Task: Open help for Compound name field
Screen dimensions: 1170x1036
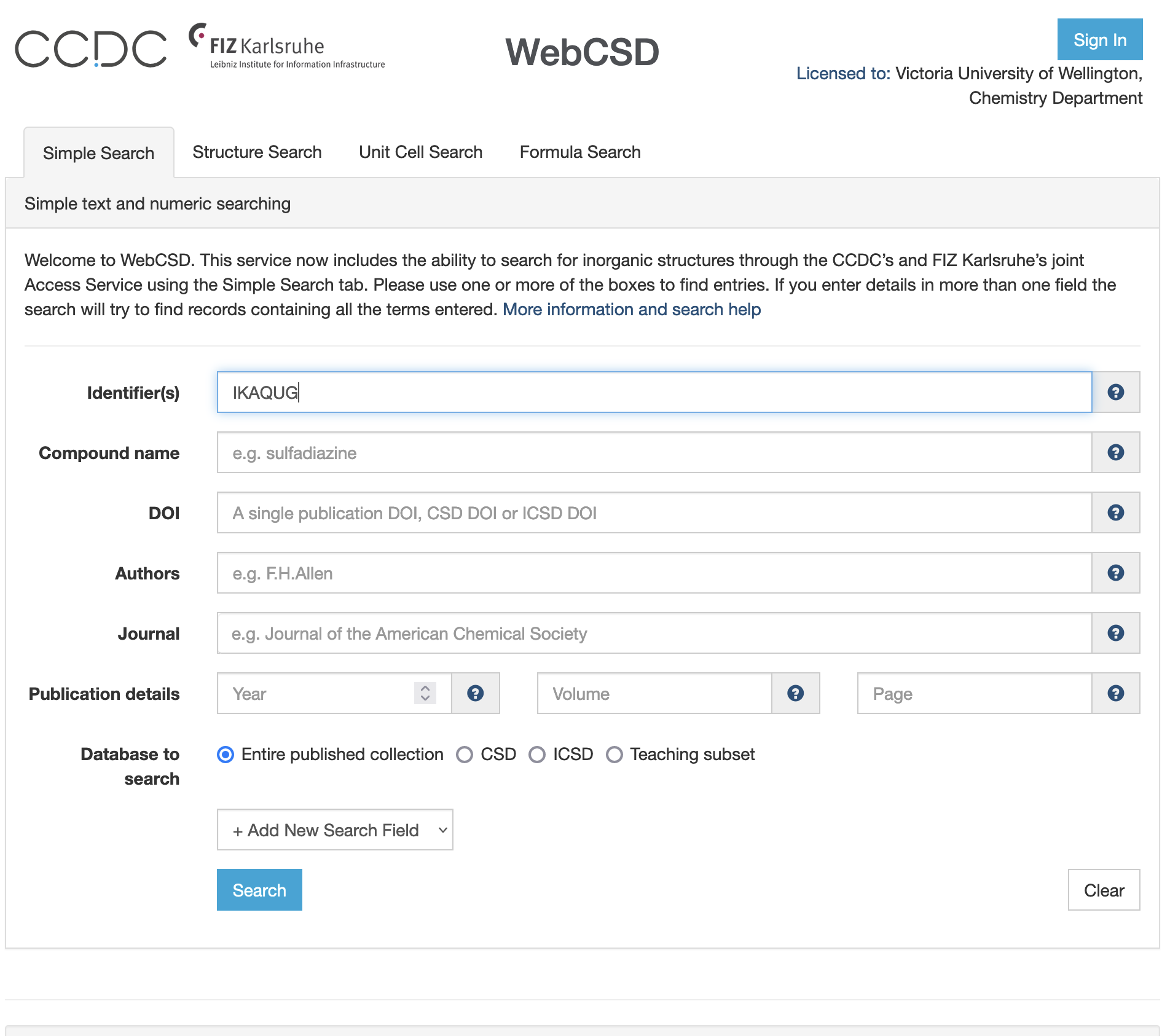Action: (1115, 452)
